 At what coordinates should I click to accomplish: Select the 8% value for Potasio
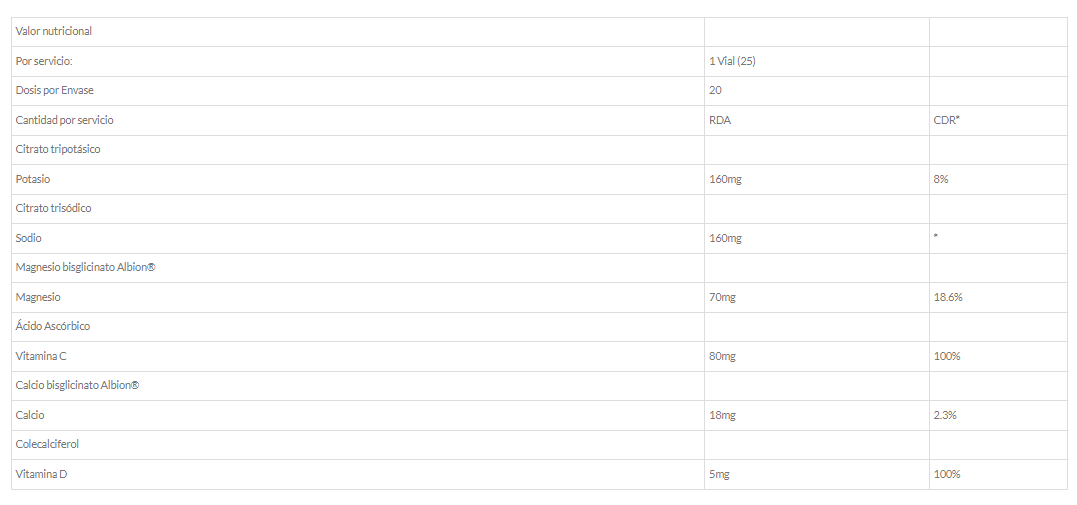pyautogui.click(x=941, y=179)
